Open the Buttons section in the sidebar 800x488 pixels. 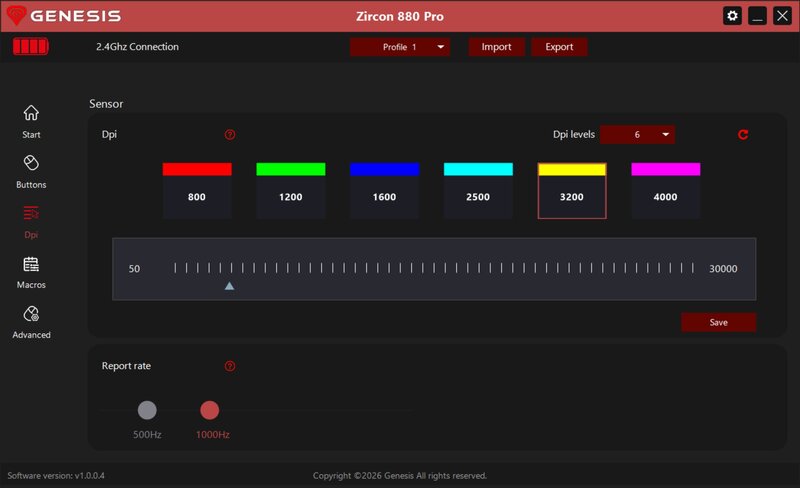[x=31, y=172]
